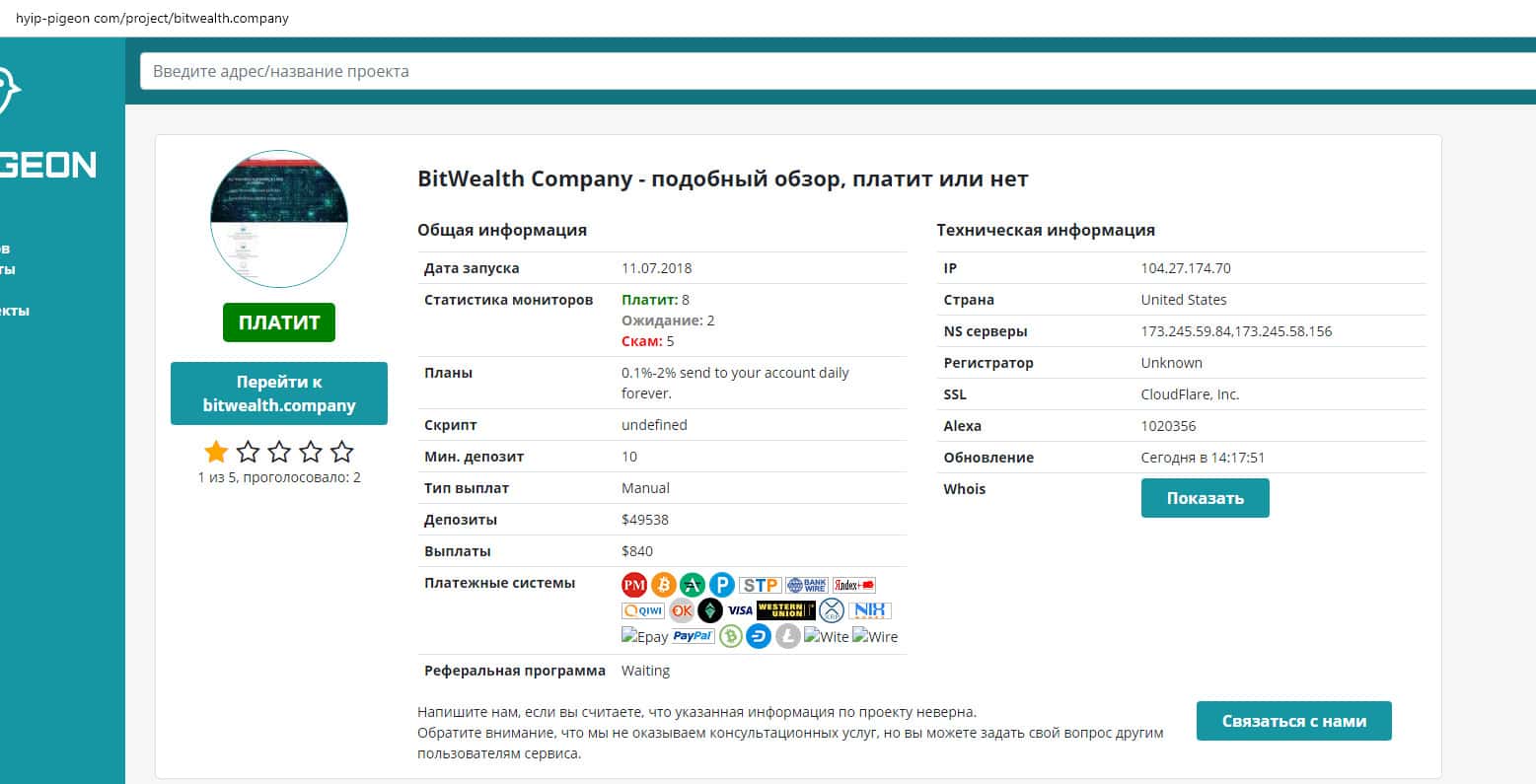This screenshot has height=784, width=1536.
Task: Click the grey Litecoin icon
Action: [x=787, y=636]
